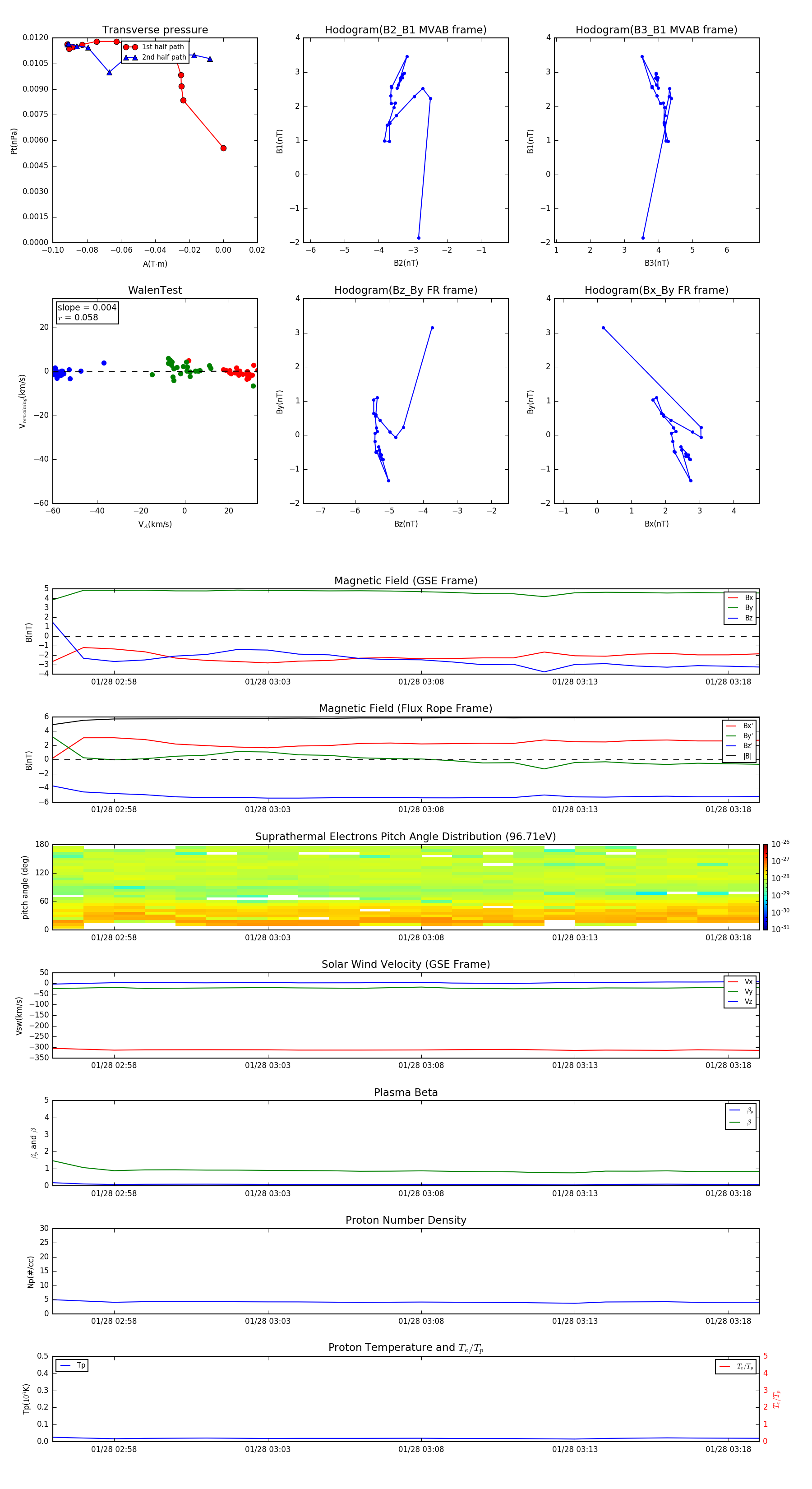Image resolution: width=812 pixels, height=1489 pixels.
Task: Click the Suprathermal Electrons Pitch Angle Distribution title
Action: pos(406,837)
